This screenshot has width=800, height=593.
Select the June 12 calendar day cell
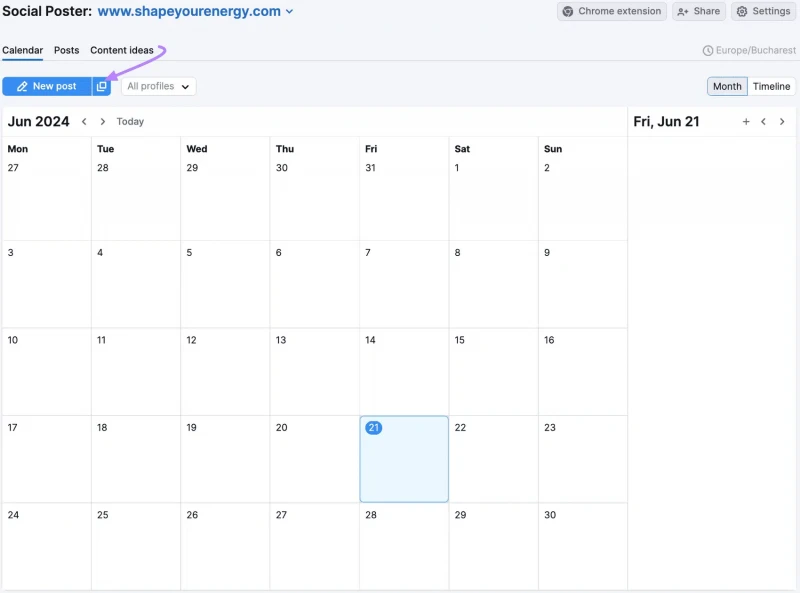tap(225, 372)
